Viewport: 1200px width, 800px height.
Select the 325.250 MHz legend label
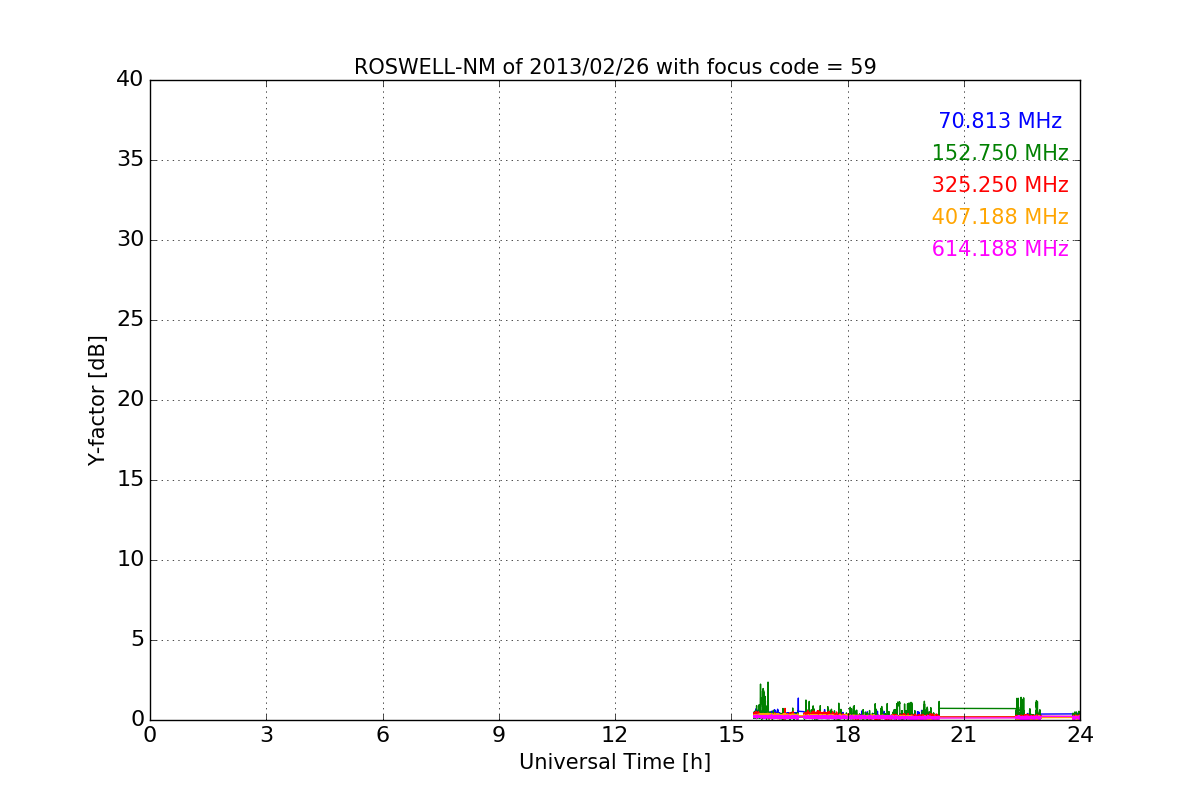1000,185
